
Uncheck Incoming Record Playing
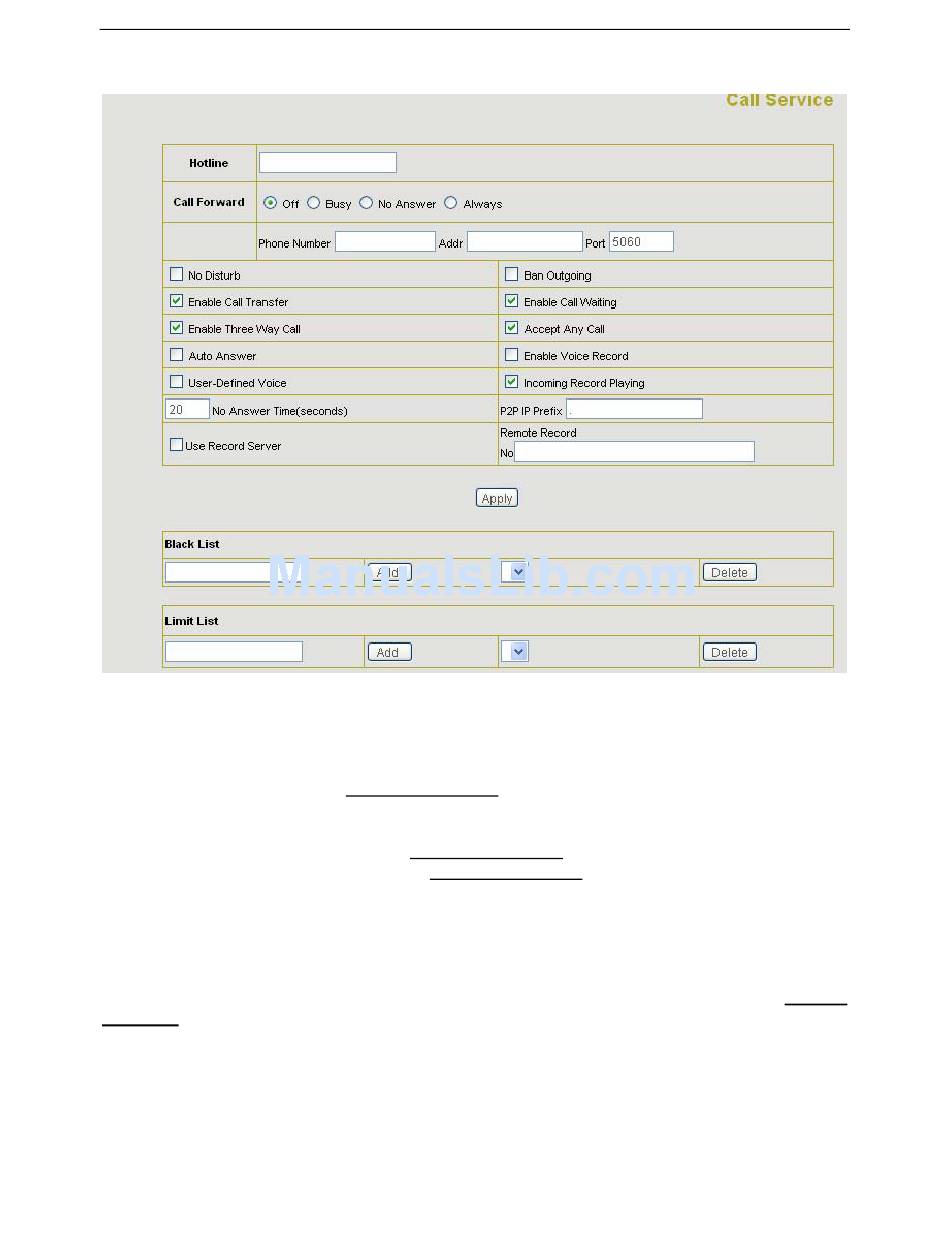click(x=512, y=382)
